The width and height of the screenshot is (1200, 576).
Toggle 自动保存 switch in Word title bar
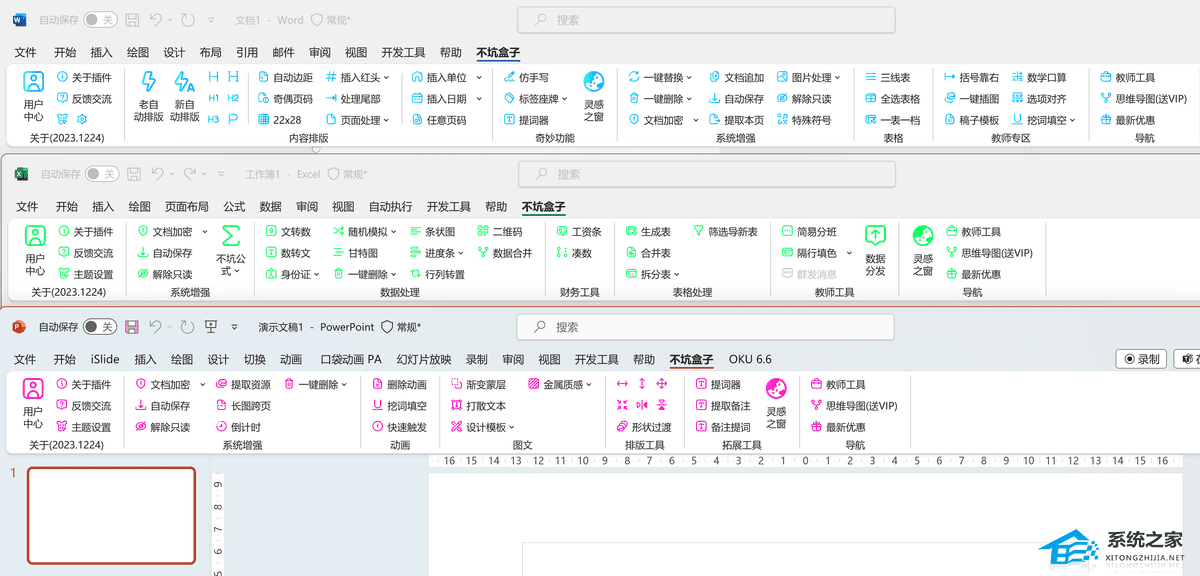99,19
